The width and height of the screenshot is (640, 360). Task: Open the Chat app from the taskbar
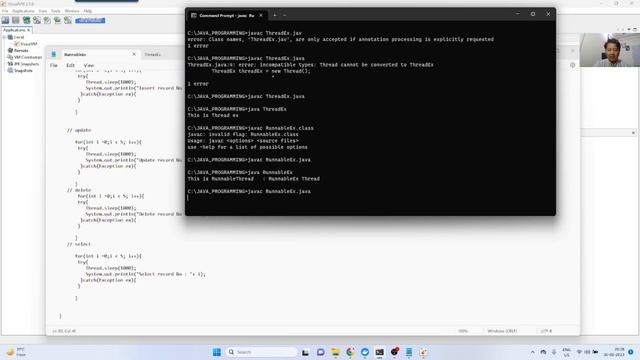[x=320, y=352]
